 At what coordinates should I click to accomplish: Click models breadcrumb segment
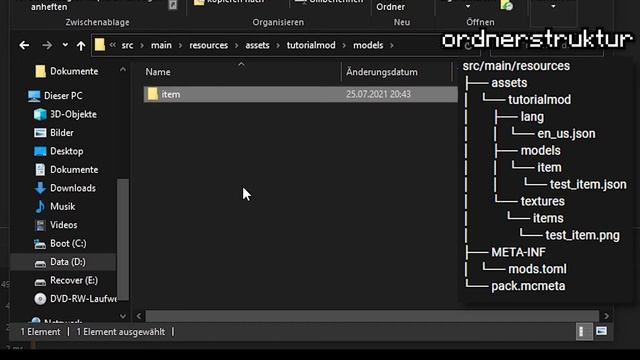368,45
